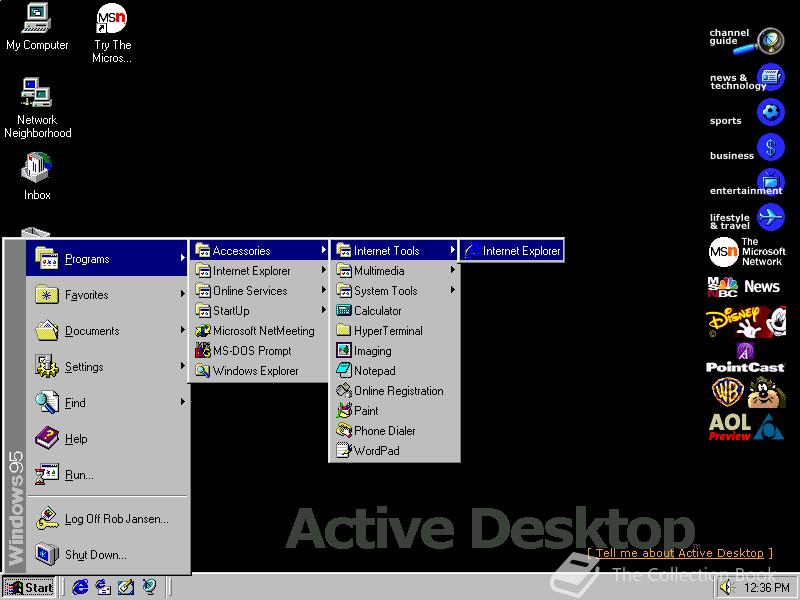Click the clock showing 12:36 PM
This screenshot has width=800, height=600.
tap(766, 588)
